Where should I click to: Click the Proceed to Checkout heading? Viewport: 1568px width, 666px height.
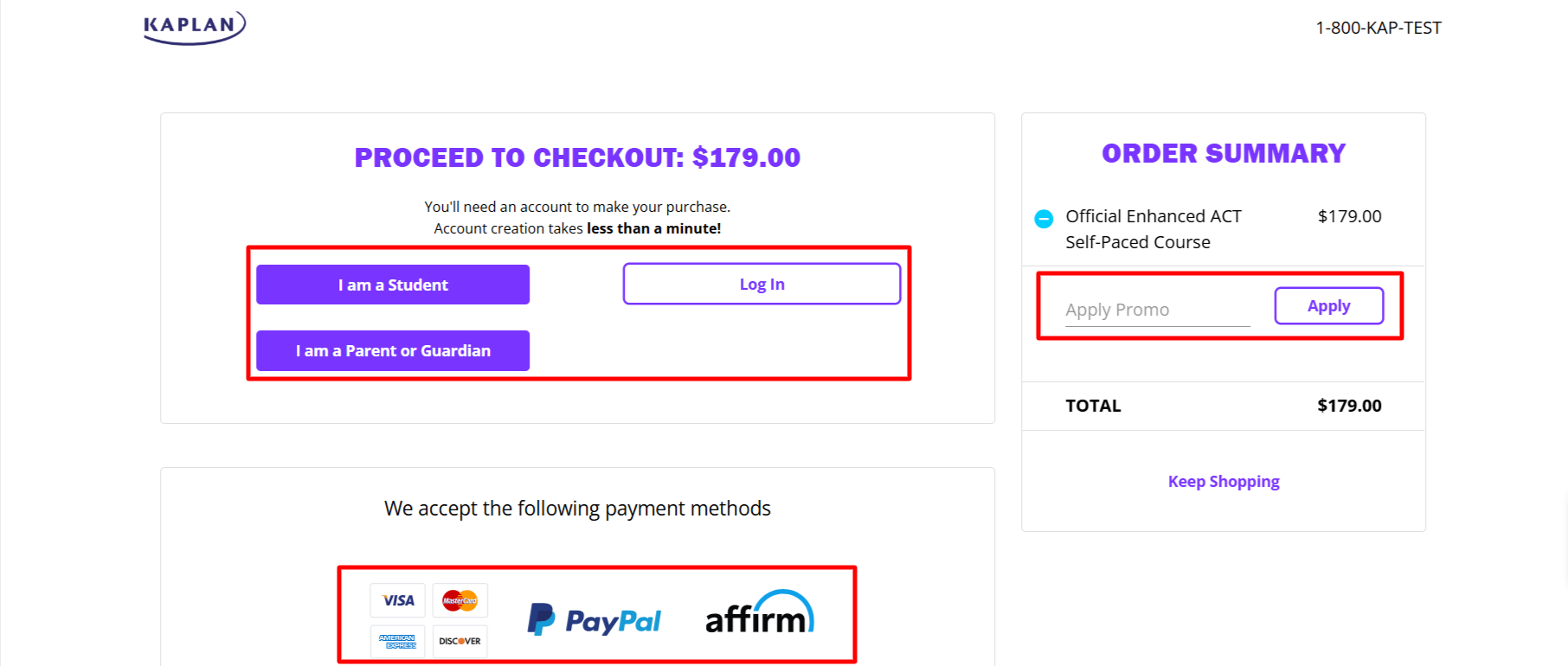click(x=577, y=157)
